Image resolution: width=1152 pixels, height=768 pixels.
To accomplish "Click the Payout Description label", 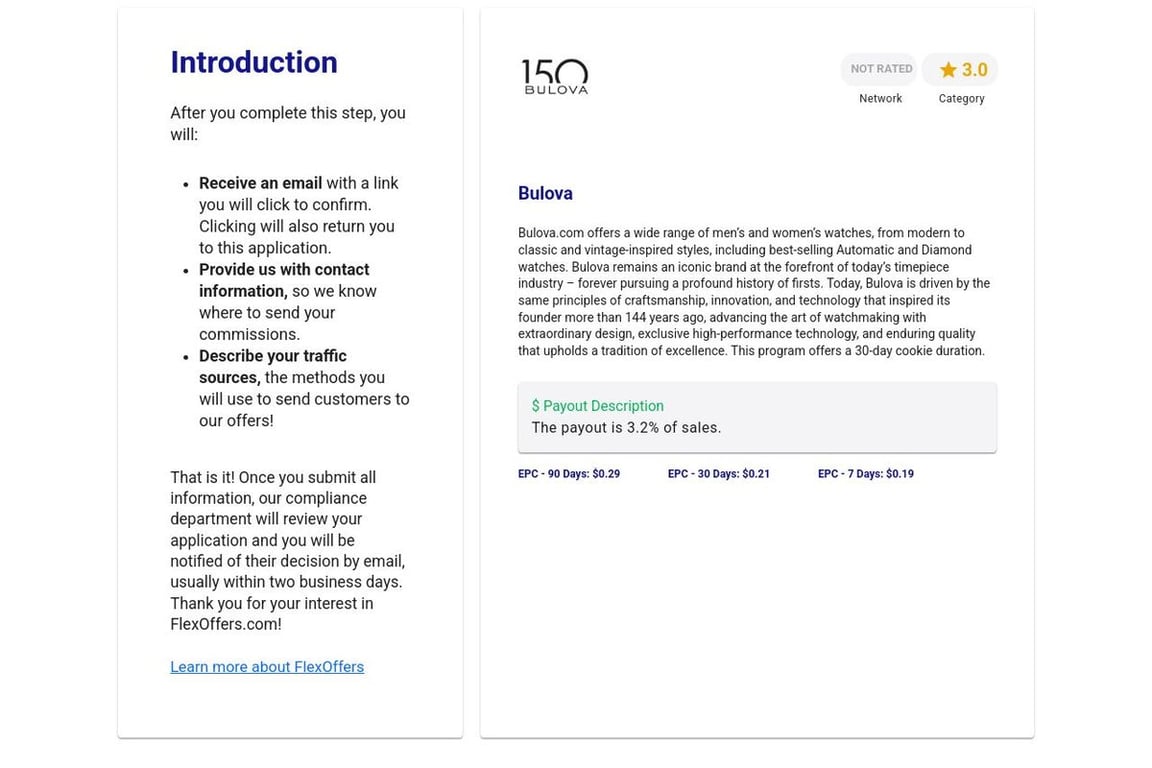I will 597,406.
